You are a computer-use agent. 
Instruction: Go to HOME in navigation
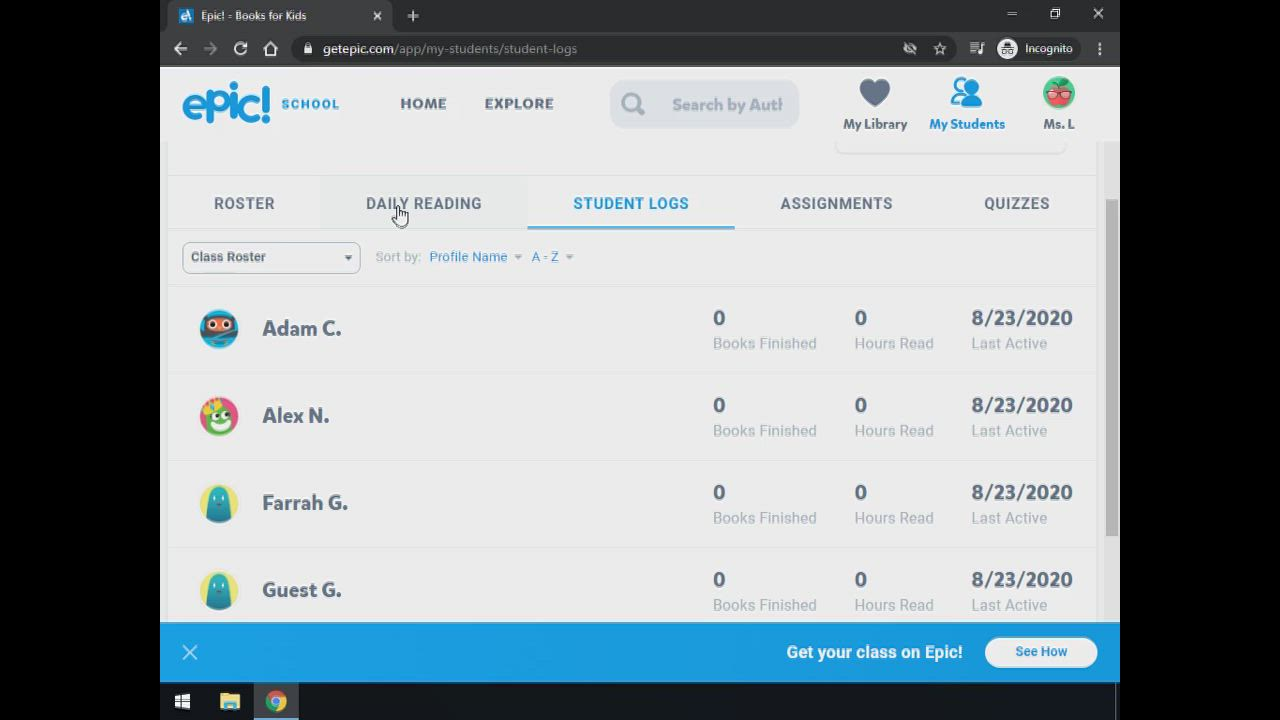423,103
